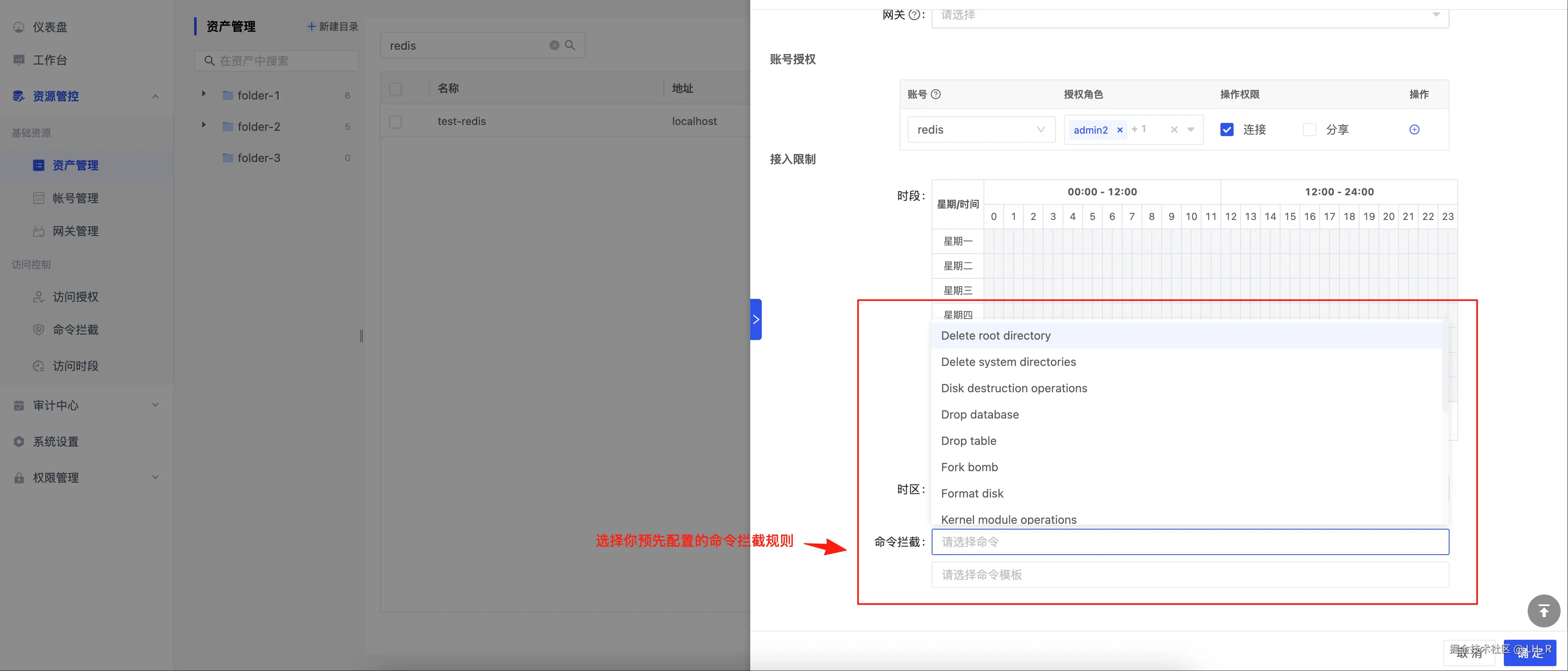Click the help icon next to 网关
This screenshot has width=1568, height=671.
pyautogui.click(x=914, y=15)
